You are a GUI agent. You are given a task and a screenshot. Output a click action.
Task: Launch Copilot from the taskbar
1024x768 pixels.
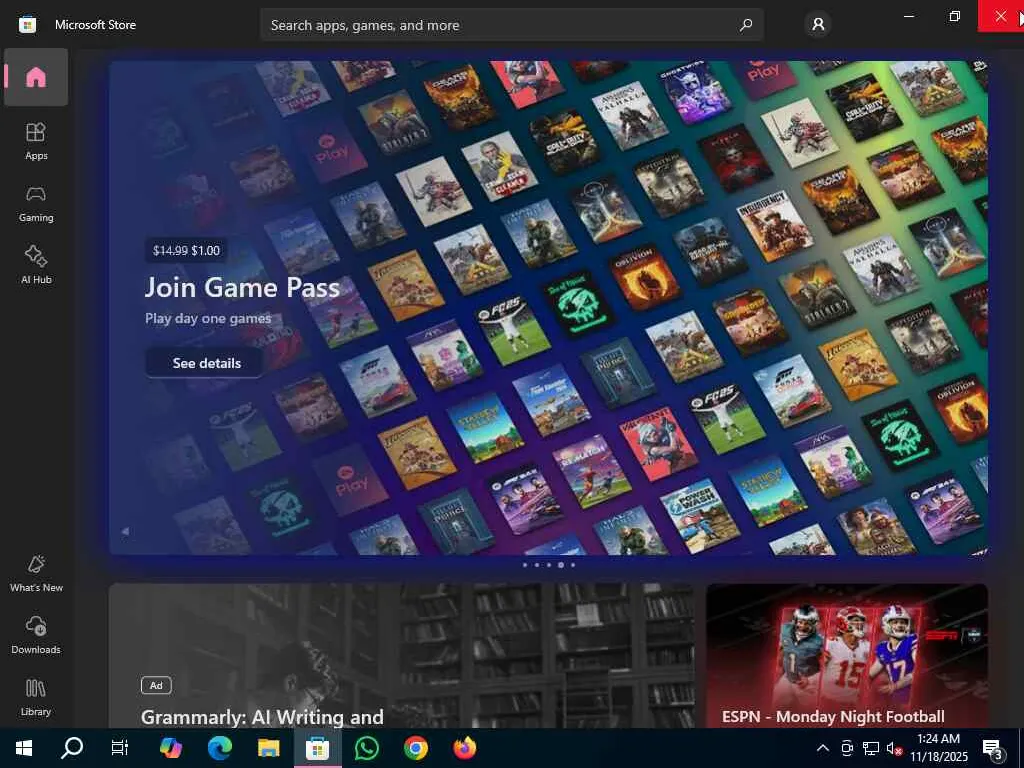(170, 748)
